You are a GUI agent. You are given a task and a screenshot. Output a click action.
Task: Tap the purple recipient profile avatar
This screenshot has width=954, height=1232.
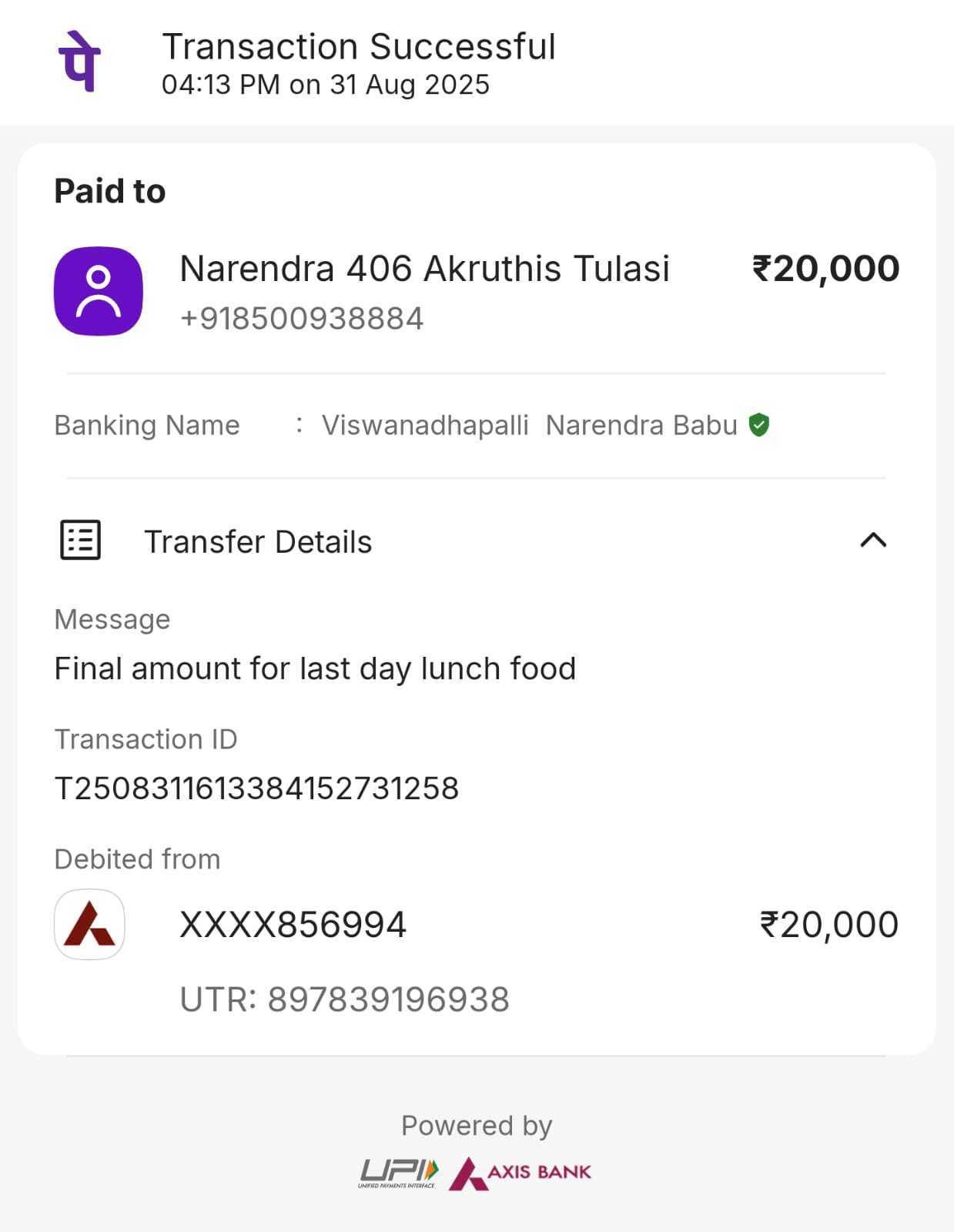tap(98, 291)
